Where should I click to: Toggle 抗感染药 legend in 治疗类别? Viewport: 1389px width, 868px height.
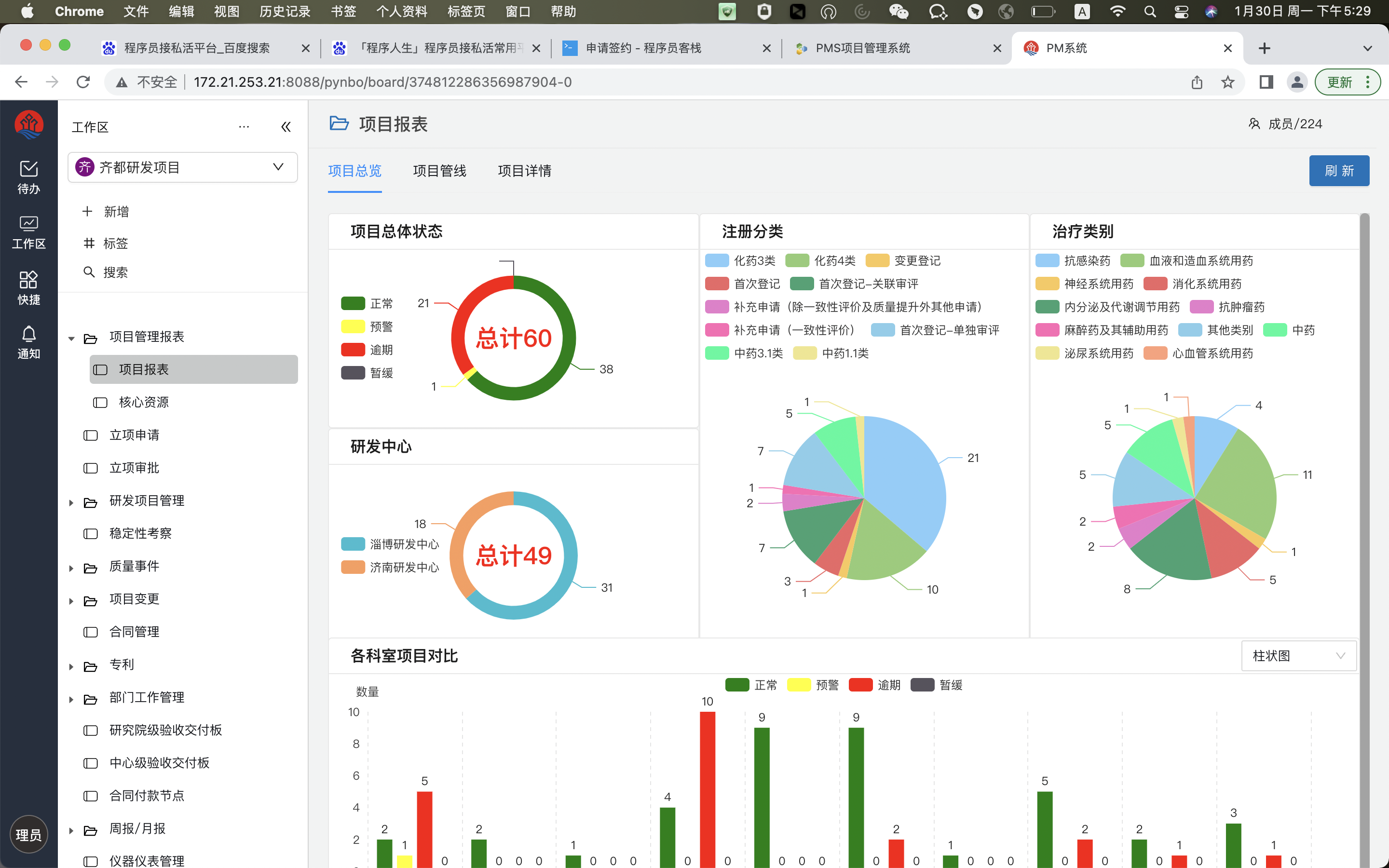pyautogui.click(x=1073, y=260)
